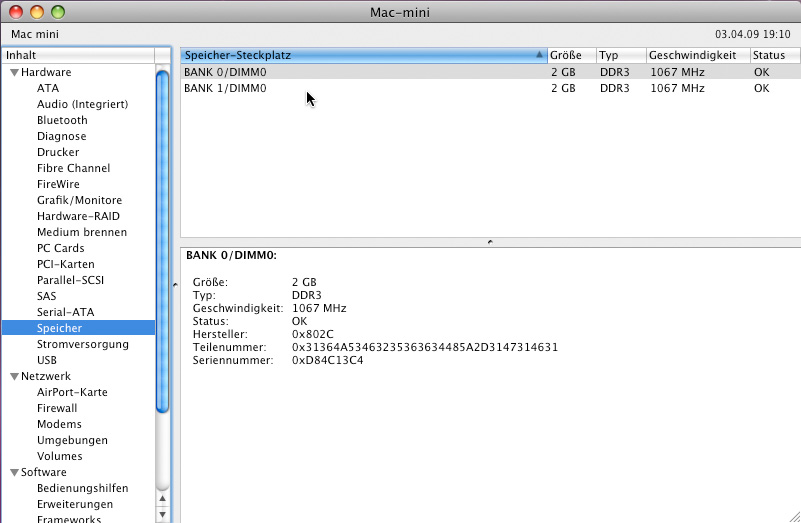Click the Seriennummer value 0xD84C13C4
The image size is (801, 523).
pyautogui.click(x=327, y=361)
